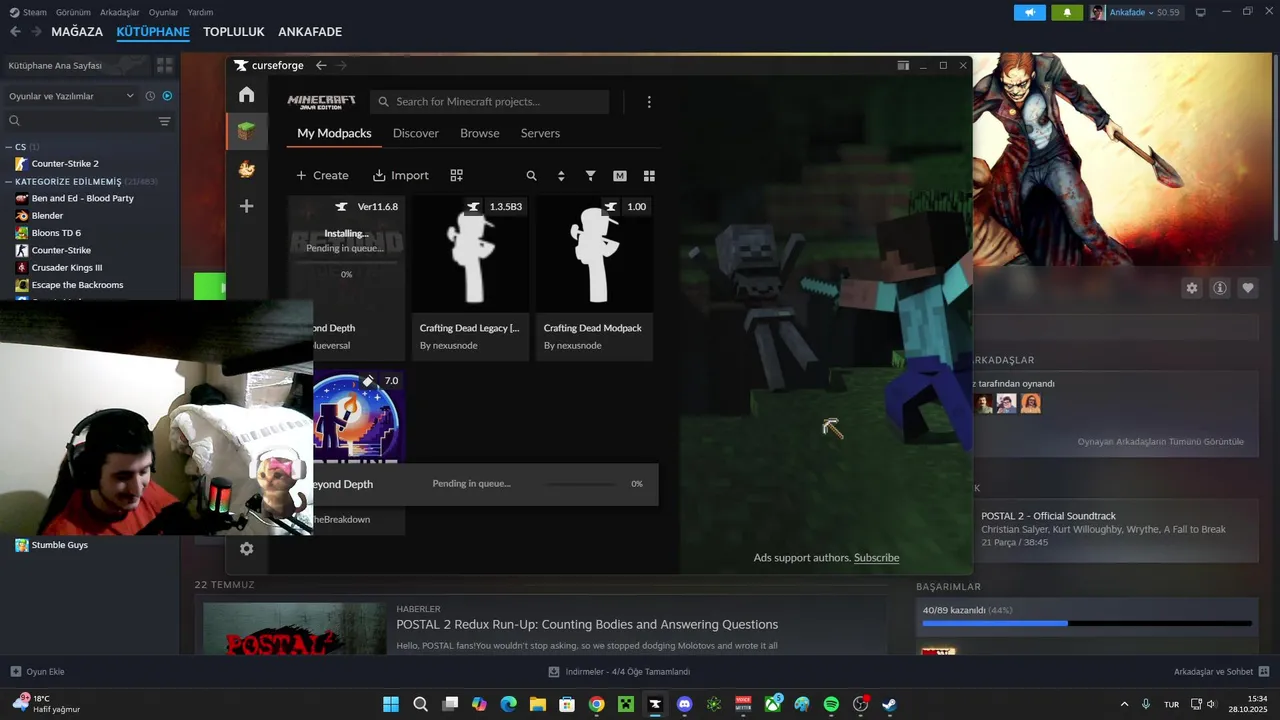Go back using CurseForge back arrow
Screen dimensions: 1280x720
coord(321,65)
